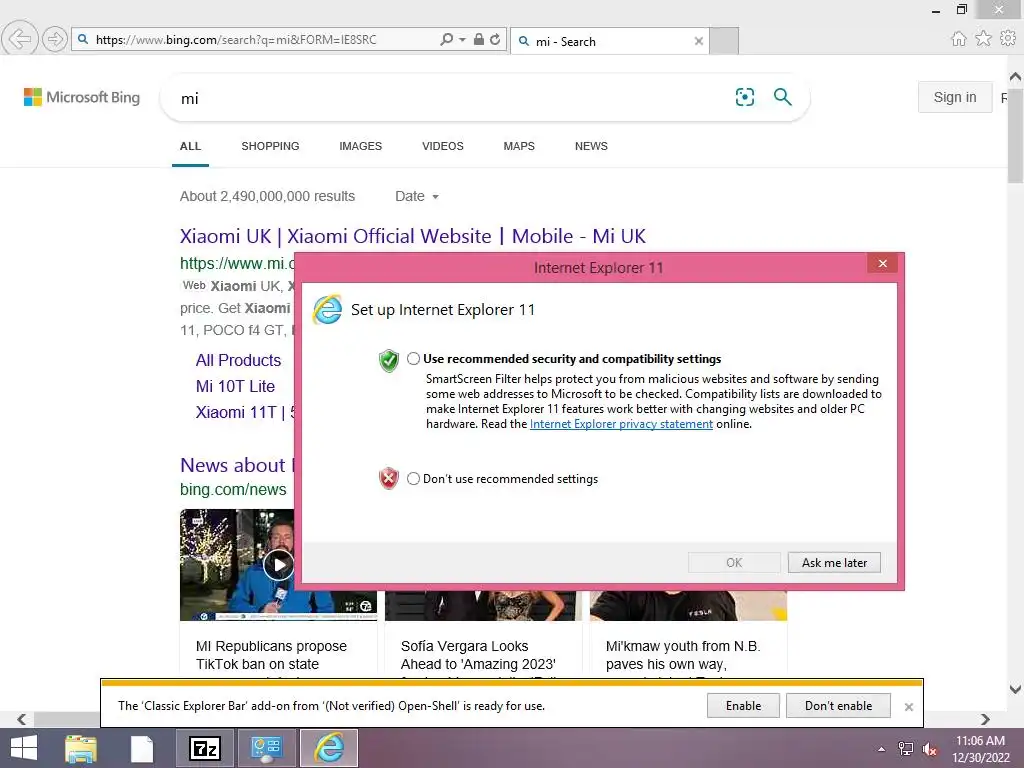1024x768 pixels.
Task: Click the green shield check icon
Action: point(389,360)
